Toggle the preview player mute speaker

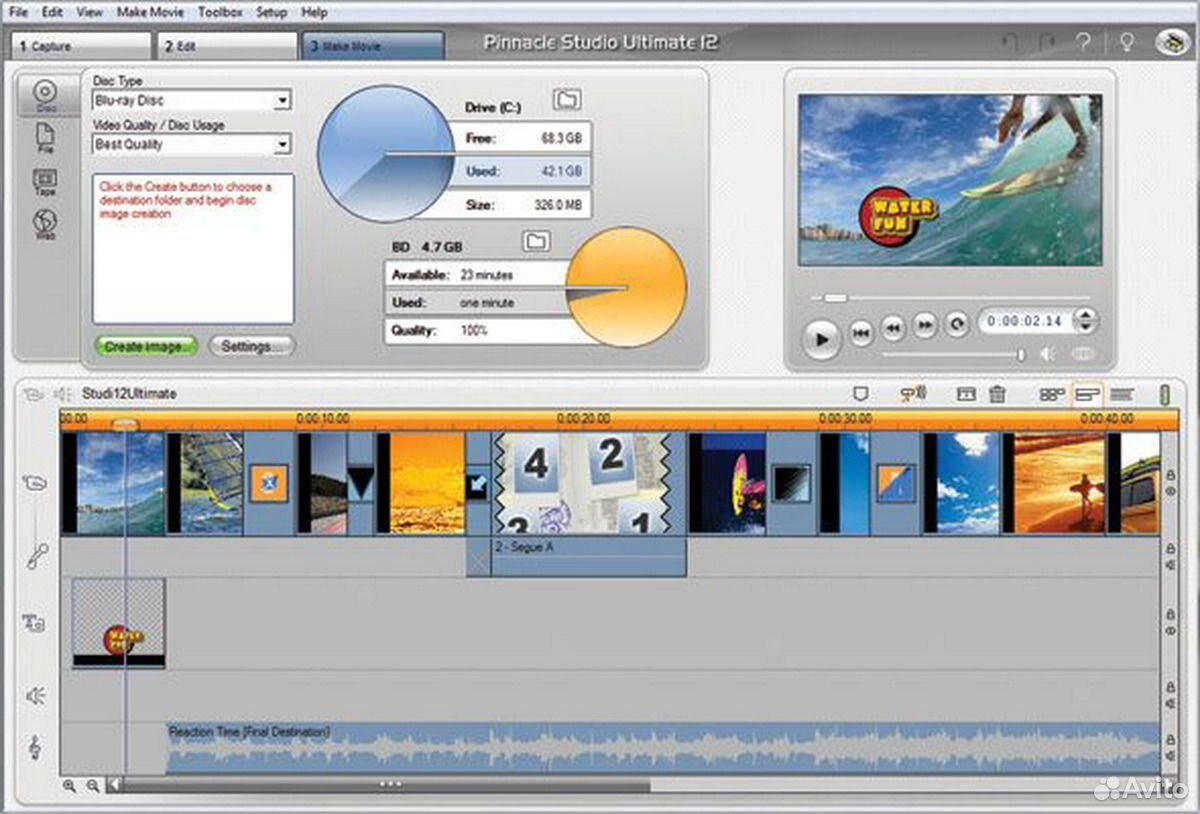point(1048,353)
